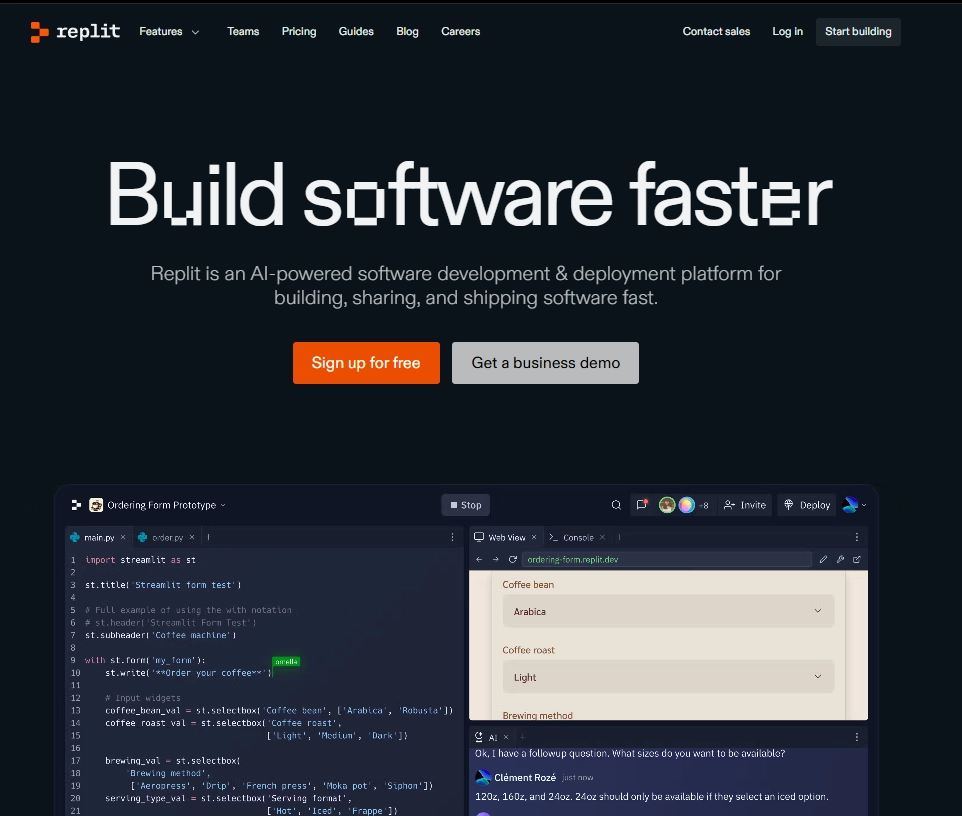The width and height of the screenshot is (962, 816).
Task: Open the Coffee bean Arabica dropdown
Action: pos(668,611)
